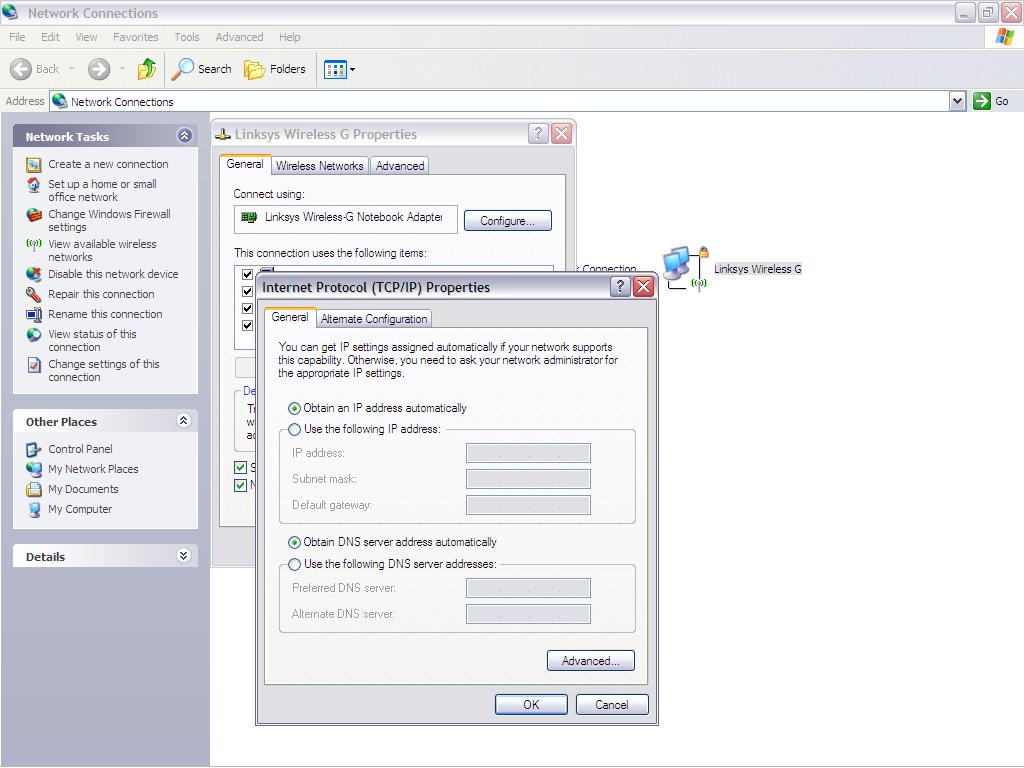Toggle first item checkbox in connection items list

[x=248, y=274]
